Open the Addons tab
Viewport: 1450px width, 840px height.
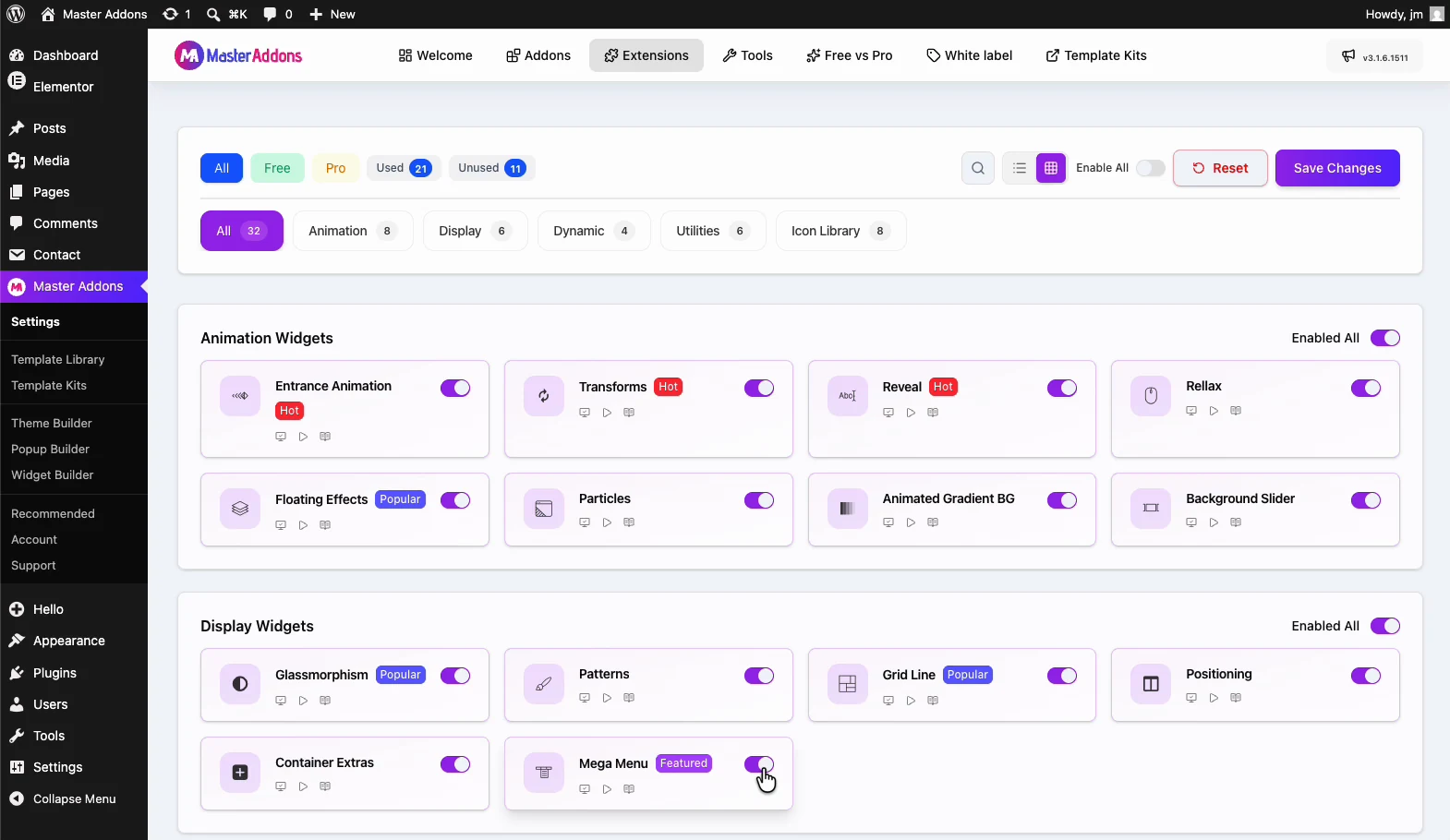click(x=538, y=55)
